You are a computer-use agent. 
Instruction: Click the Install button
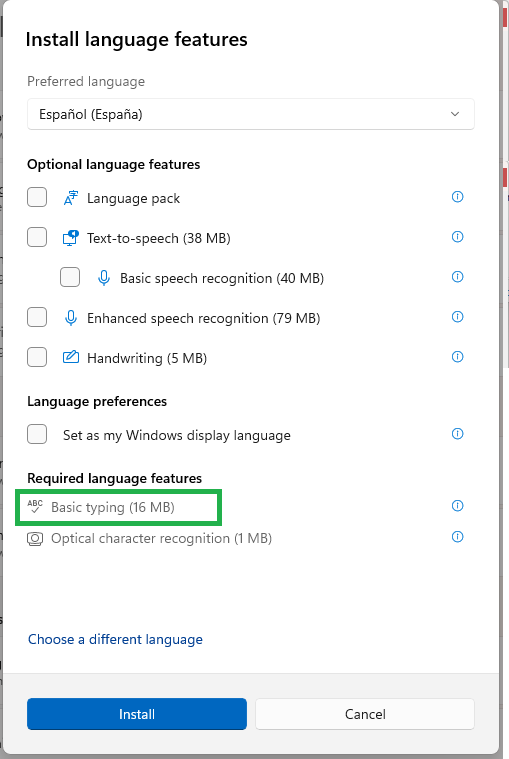[x=137, y=714]
